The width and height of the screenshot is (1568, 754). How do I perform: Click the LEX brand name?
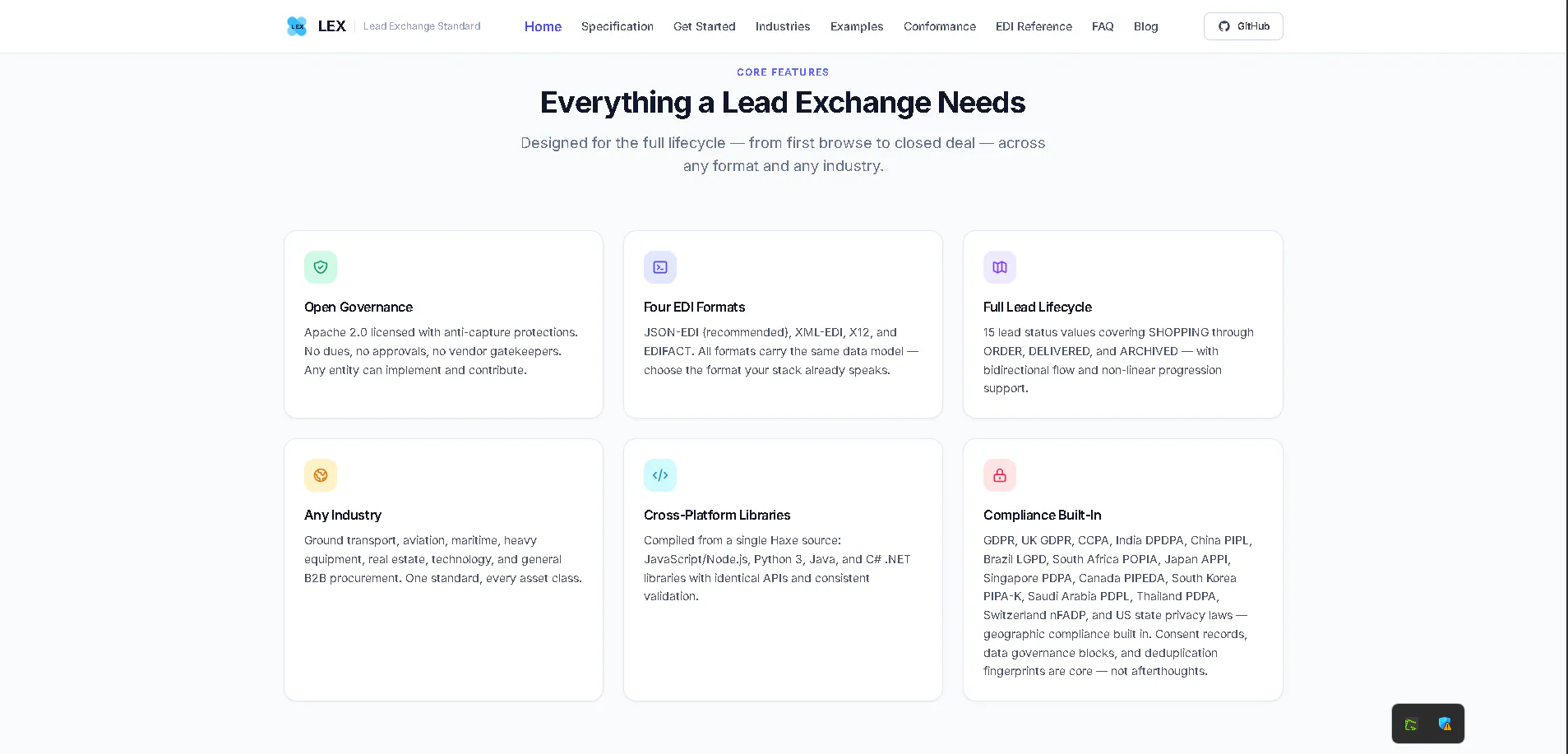click(x=332, y=26)
